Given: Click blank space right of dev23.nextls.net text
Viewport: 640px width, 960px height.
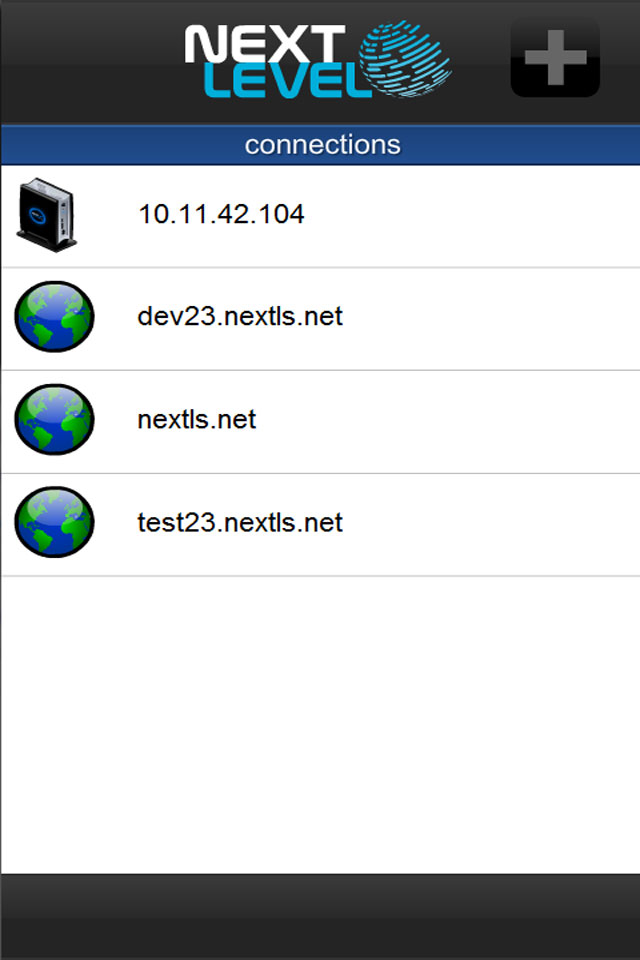Looking at the screenshot, I should (x=500, y=318).
